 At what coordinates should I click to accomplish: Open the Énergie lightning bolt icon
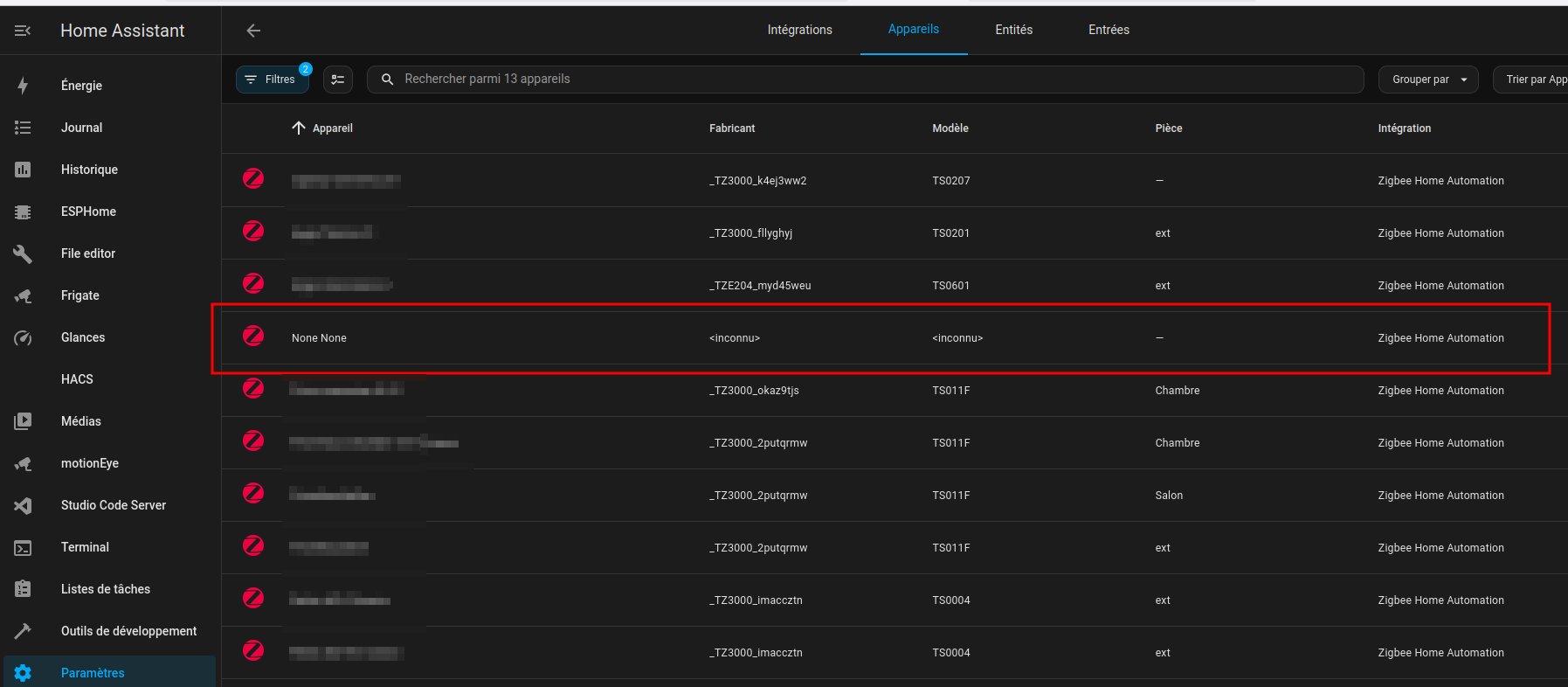coord(23,86)
